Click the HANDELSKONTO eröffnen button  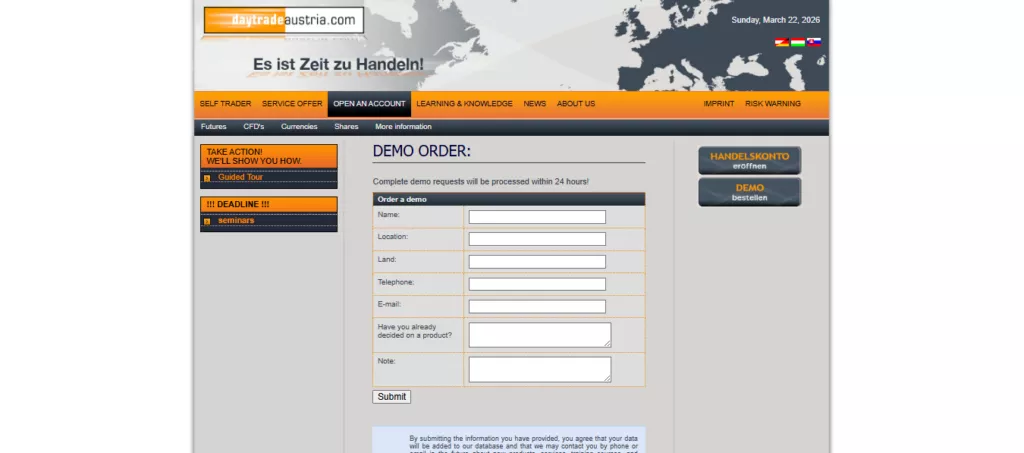(750, 161)
